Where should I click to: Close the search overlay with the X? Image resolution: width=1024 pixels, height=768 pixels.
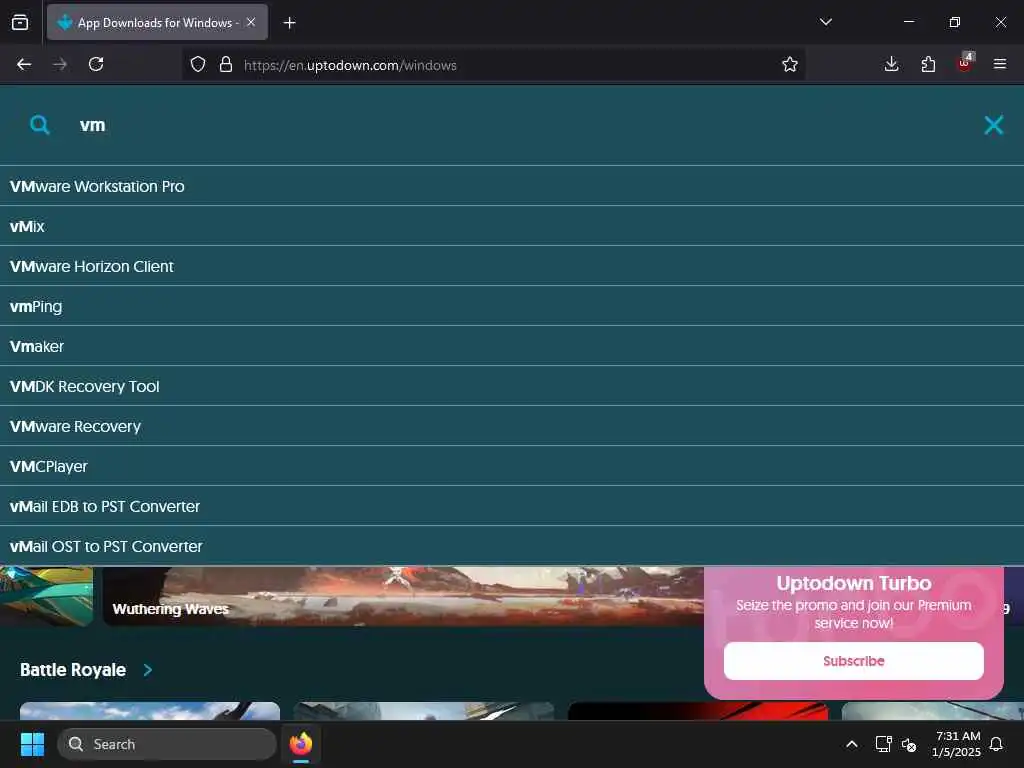pyautogui.click(x=993, y=125)
